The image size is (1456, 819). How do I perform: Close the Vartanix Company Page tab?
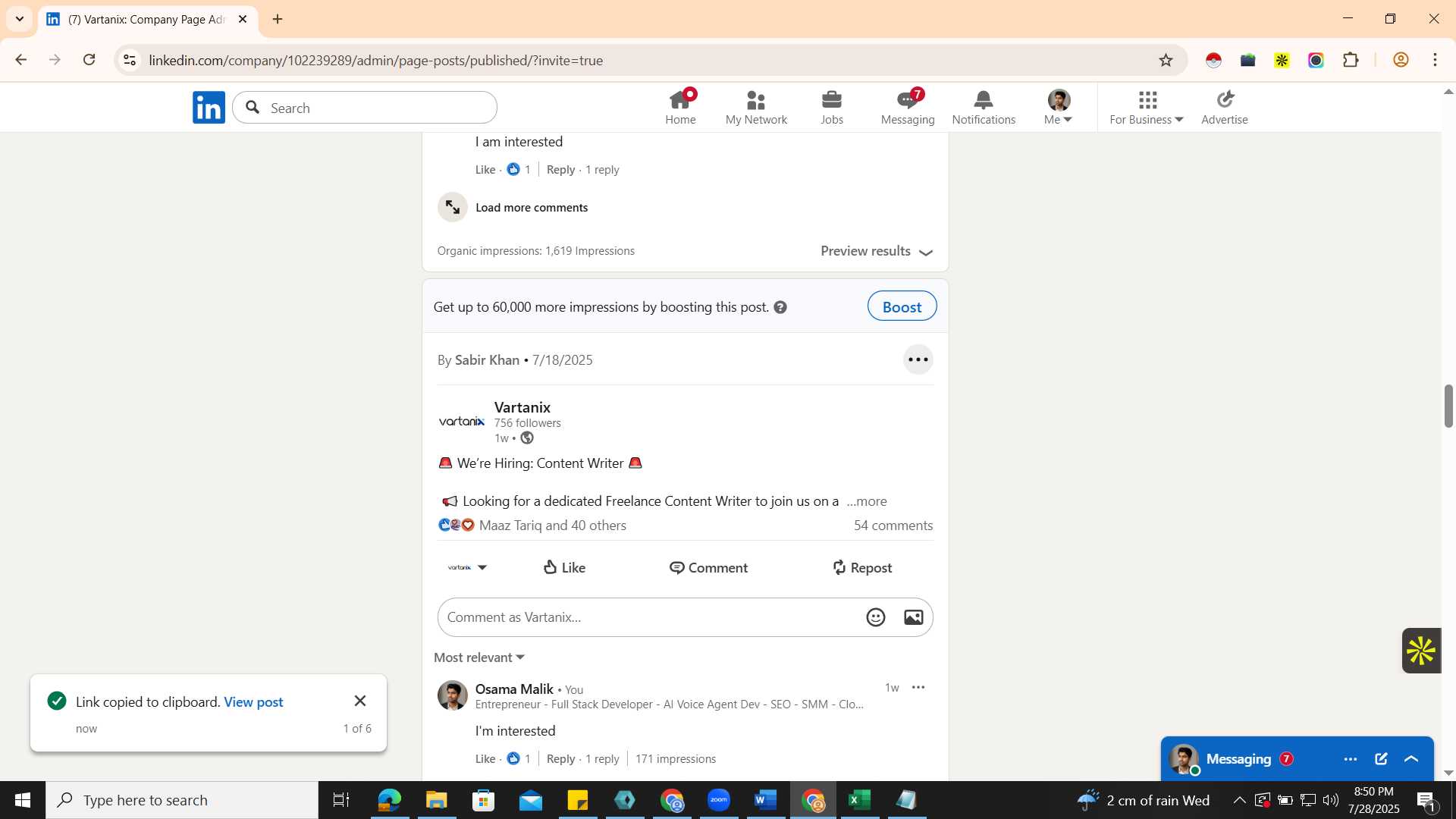243,19
